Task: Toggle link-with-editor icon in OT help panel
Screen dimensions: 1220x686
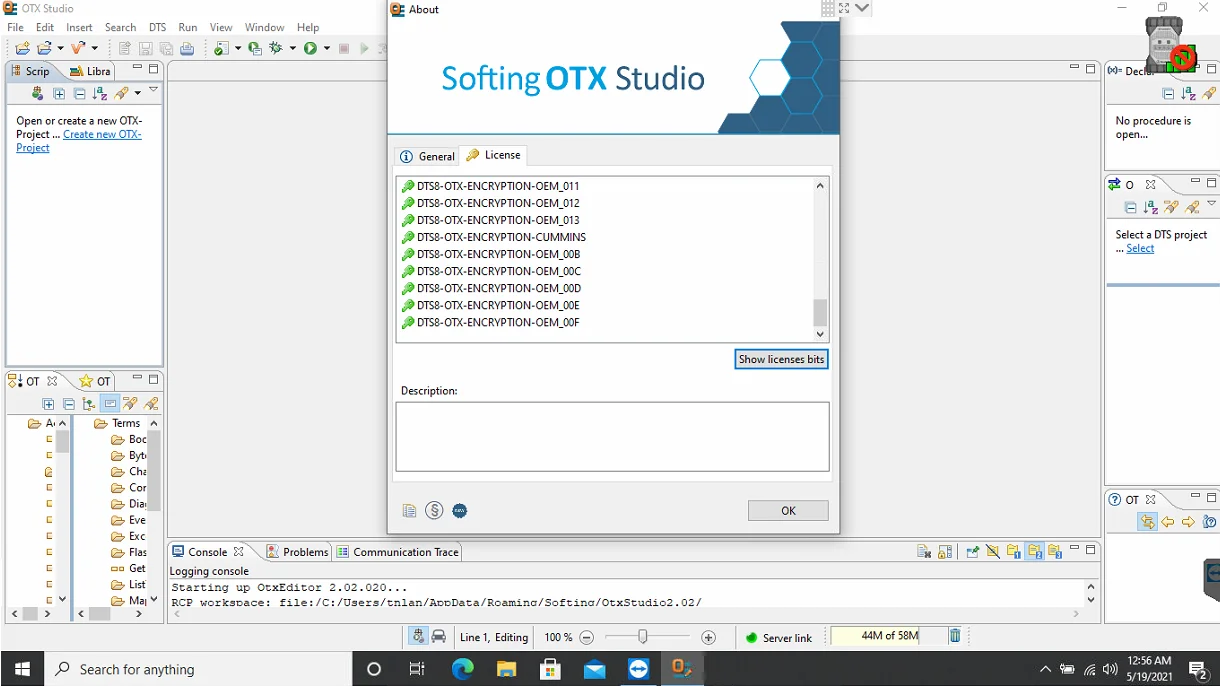Action: (1147, 522)
